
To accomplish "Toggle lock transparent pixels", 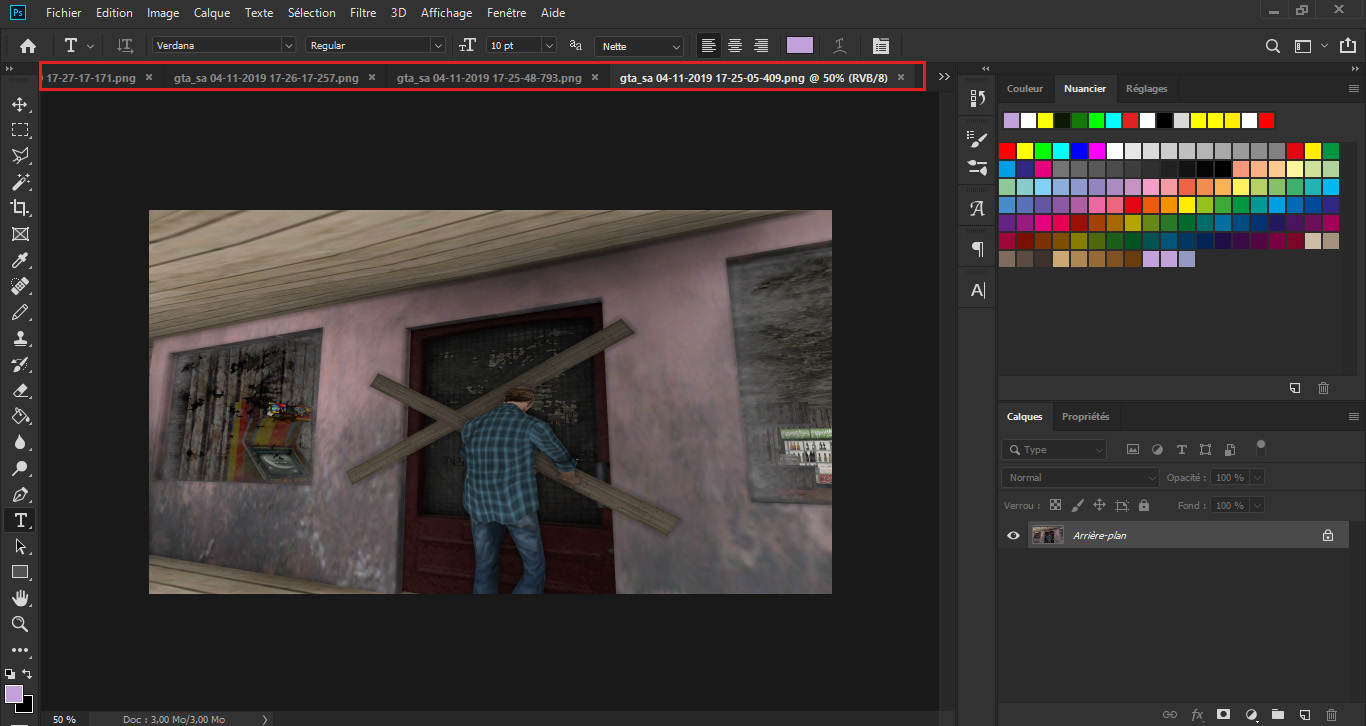I will (x=1055, y=506).
